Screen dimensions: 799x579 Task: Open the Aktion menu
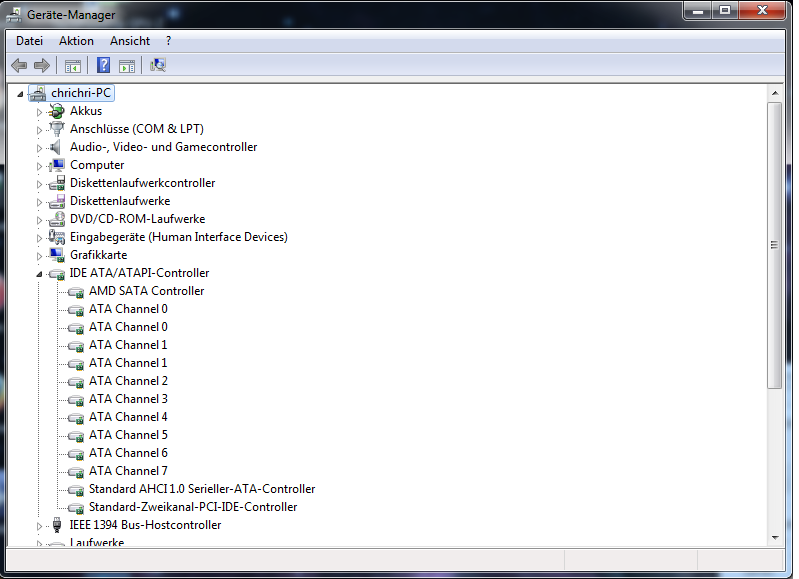click(76, 41)
